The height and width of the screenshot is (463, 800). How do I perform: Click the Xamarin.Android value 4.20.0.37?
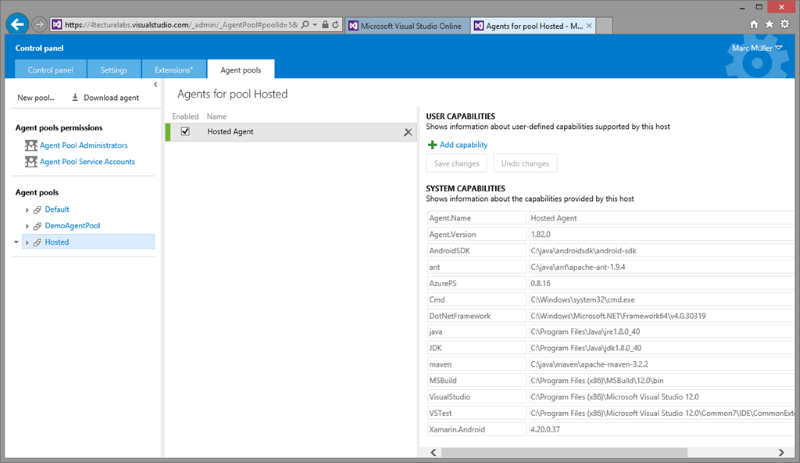(545, 429)
